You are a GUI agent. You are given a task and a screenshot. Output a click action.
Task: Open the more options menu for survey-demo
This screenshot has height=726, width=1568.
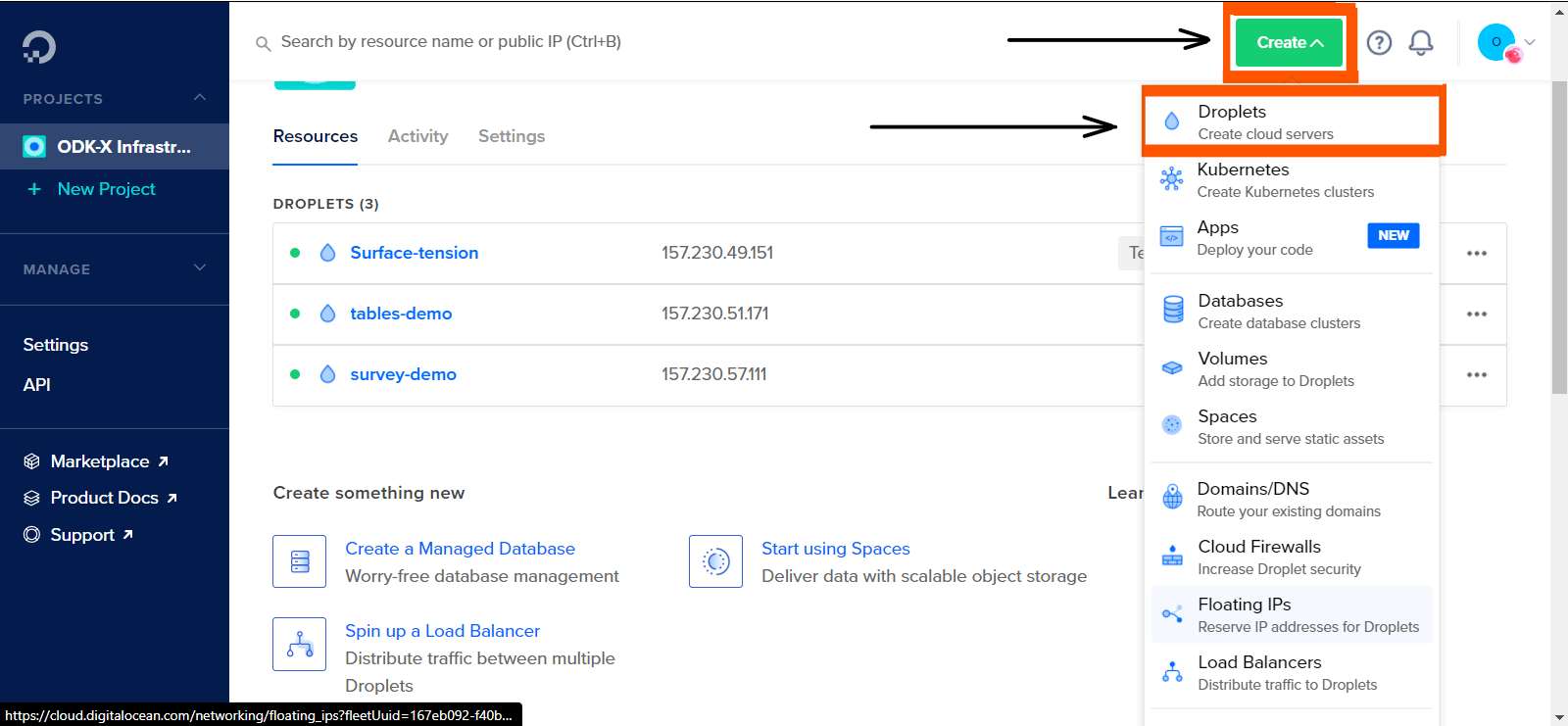pyautogui.click(x=1477, y=375)
